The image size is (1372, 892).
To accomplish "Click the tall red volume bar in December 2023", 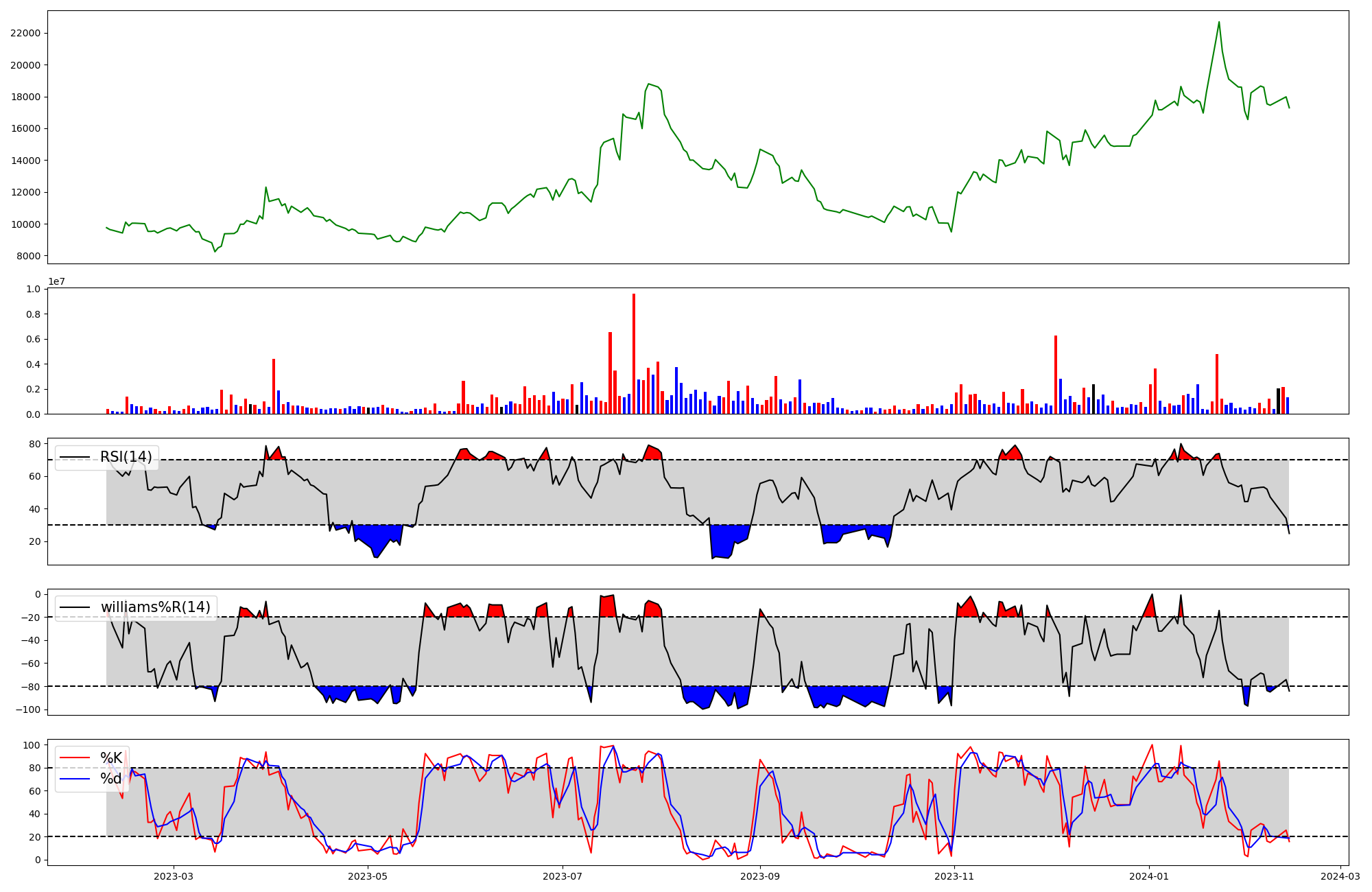I will tap(1056, 374).
